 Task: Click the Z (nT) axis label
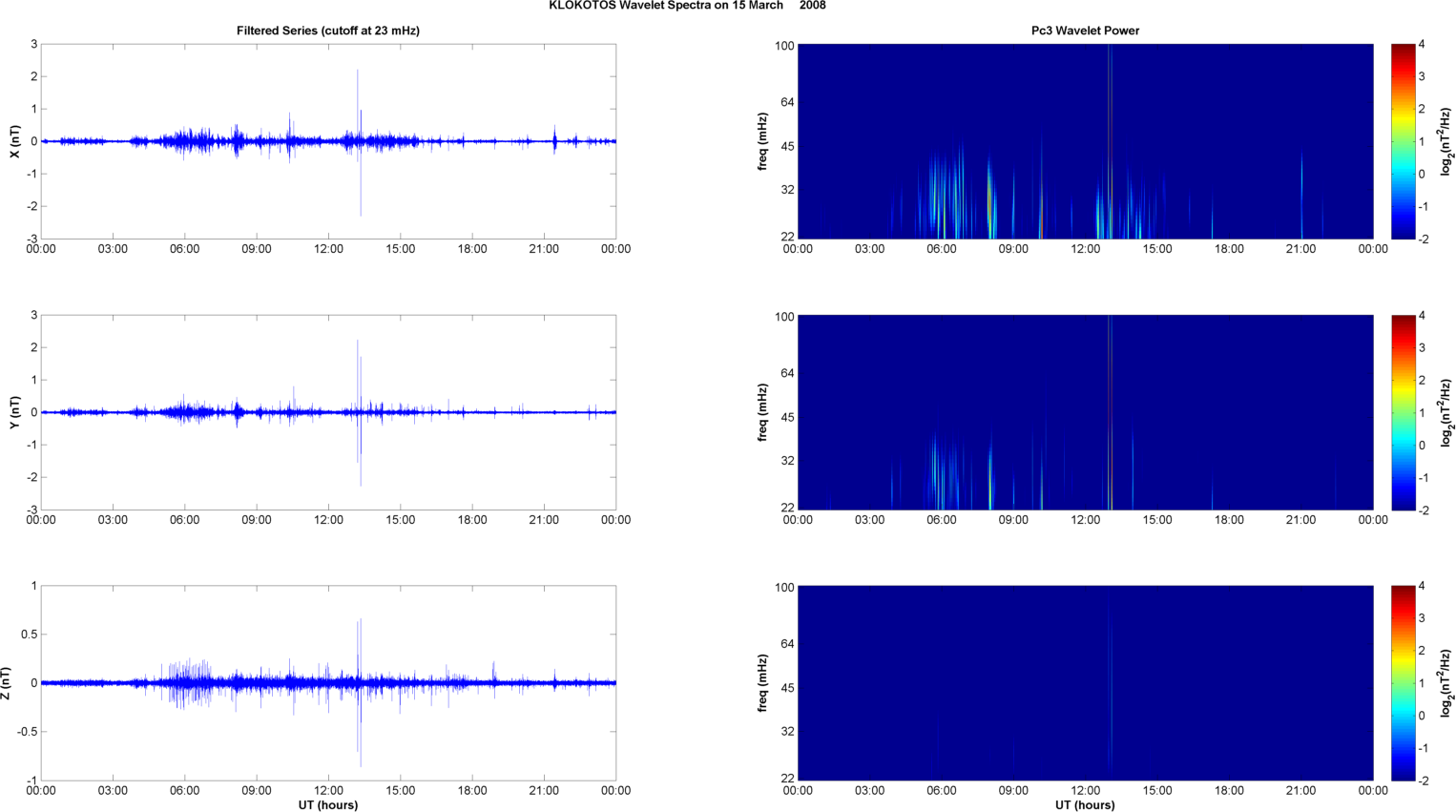[x=7, y=683]
